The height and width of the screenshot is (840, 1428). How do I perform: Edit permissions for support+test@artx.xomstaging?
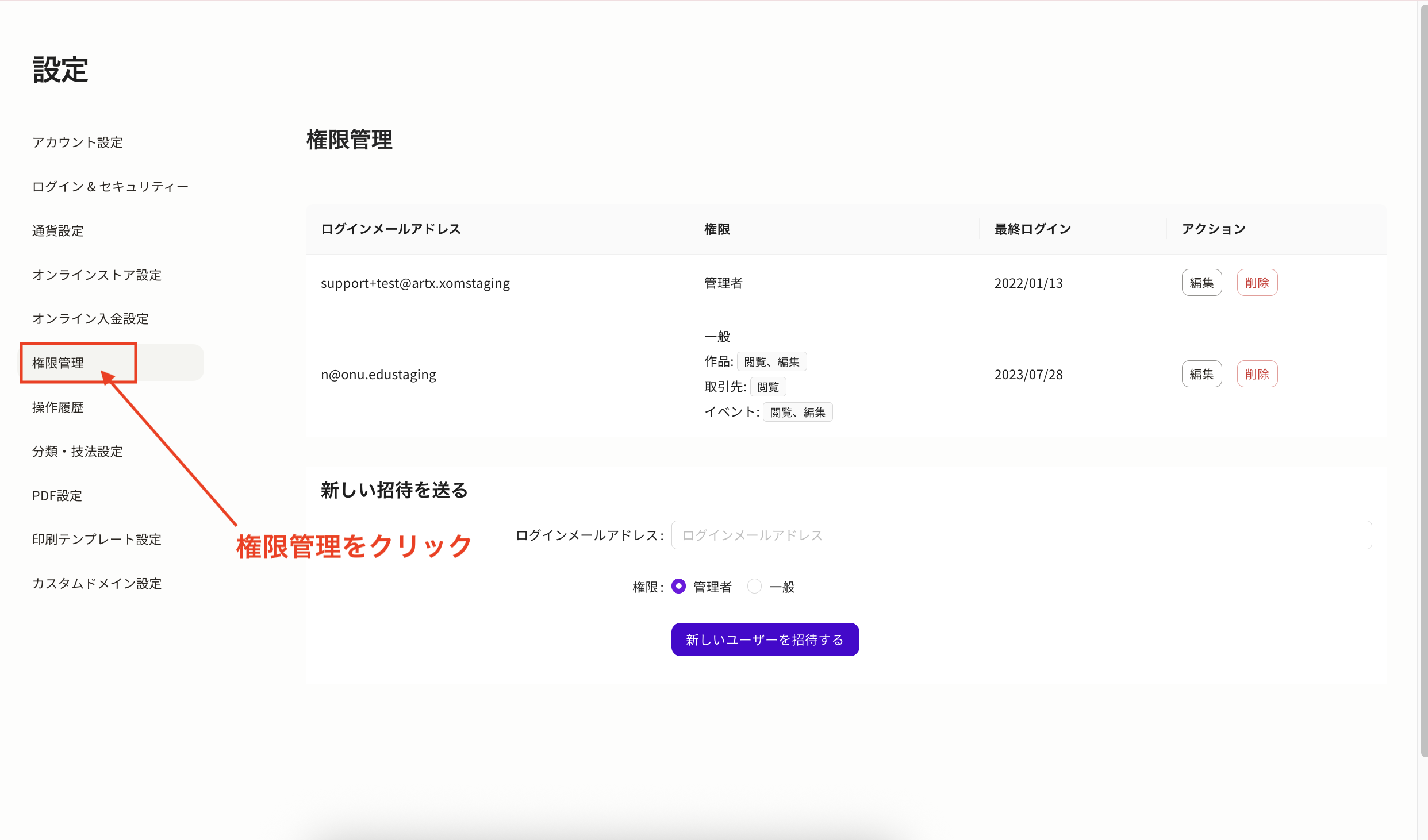1201,282
